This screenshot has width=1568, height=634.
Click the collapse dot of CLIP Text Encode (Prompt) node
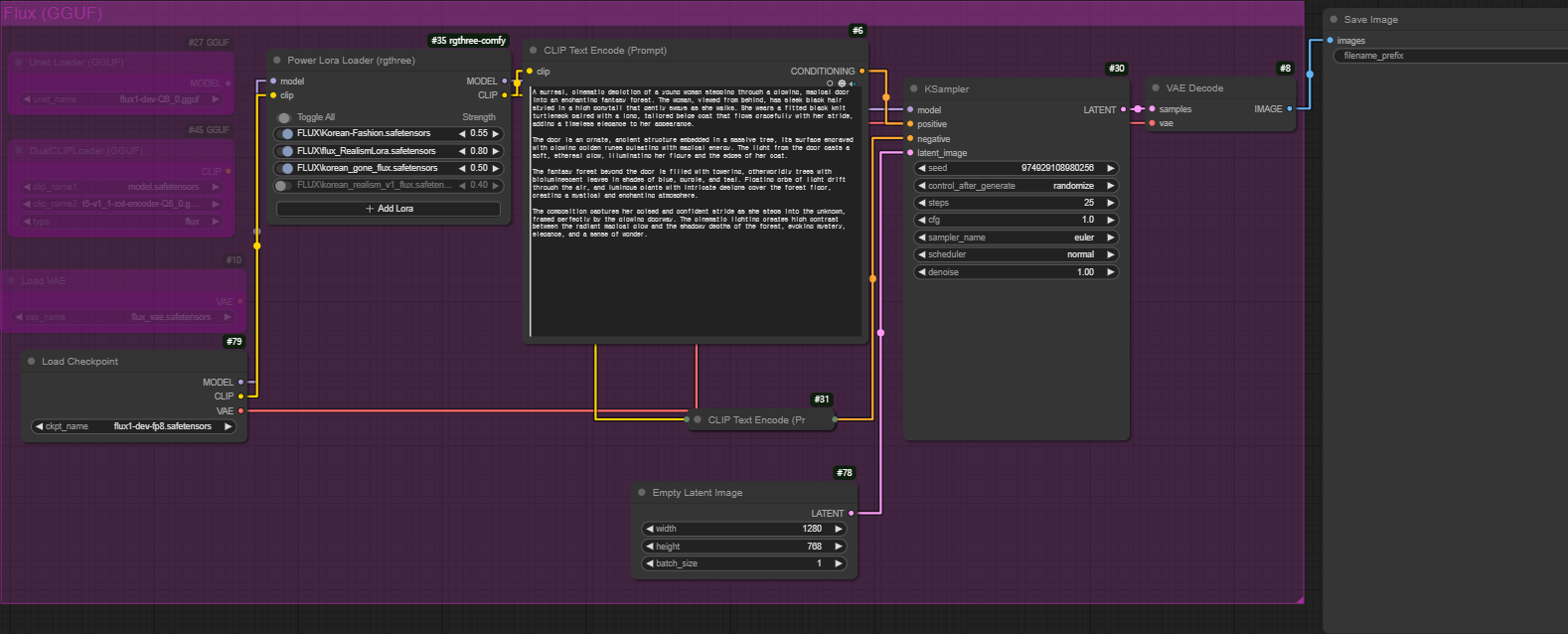point(534,50)
